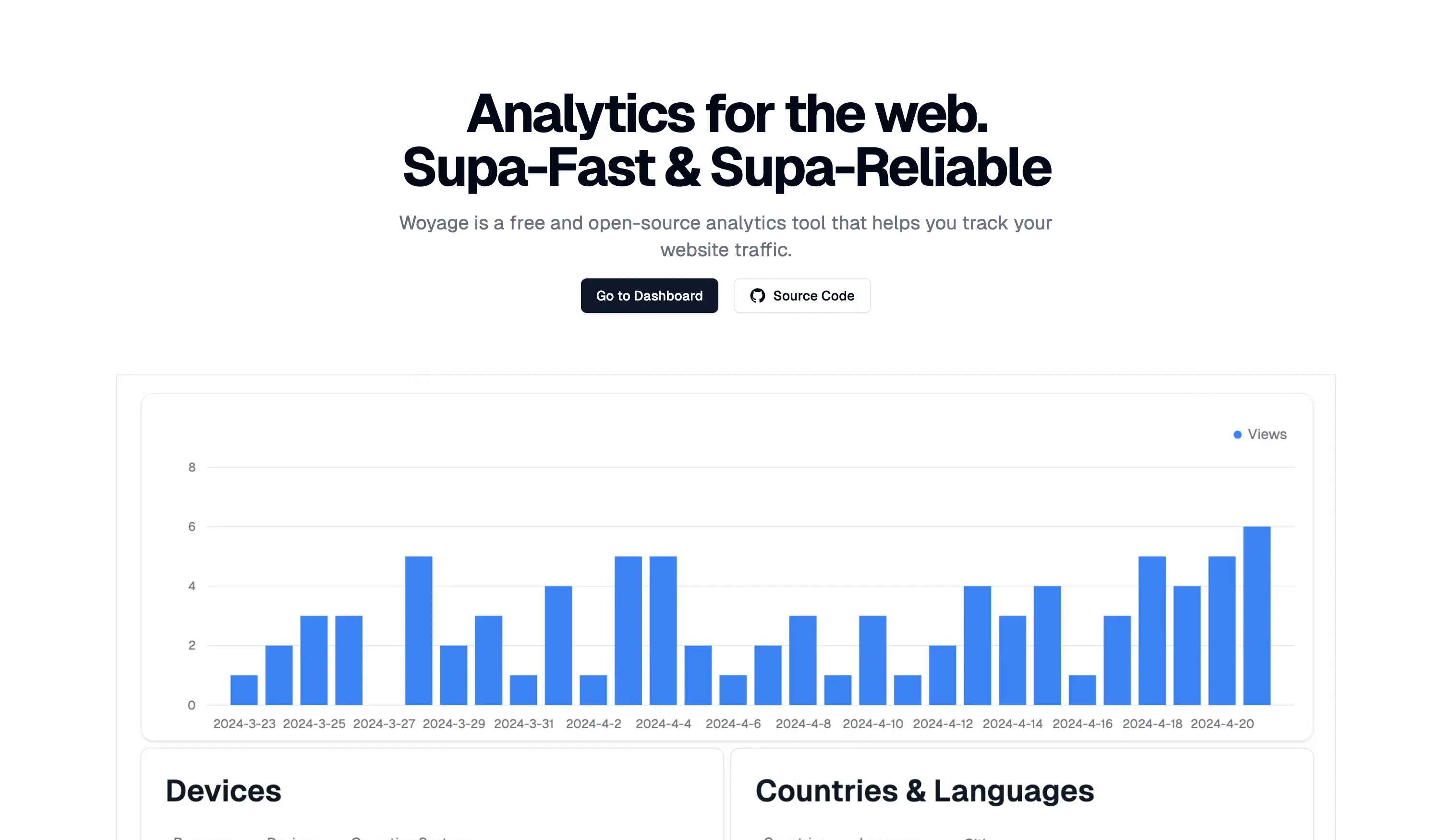The height and width of the screenshot is (840, 1452).
Task: Click the 2024-4-20 axis date label
Action: 1222,724
